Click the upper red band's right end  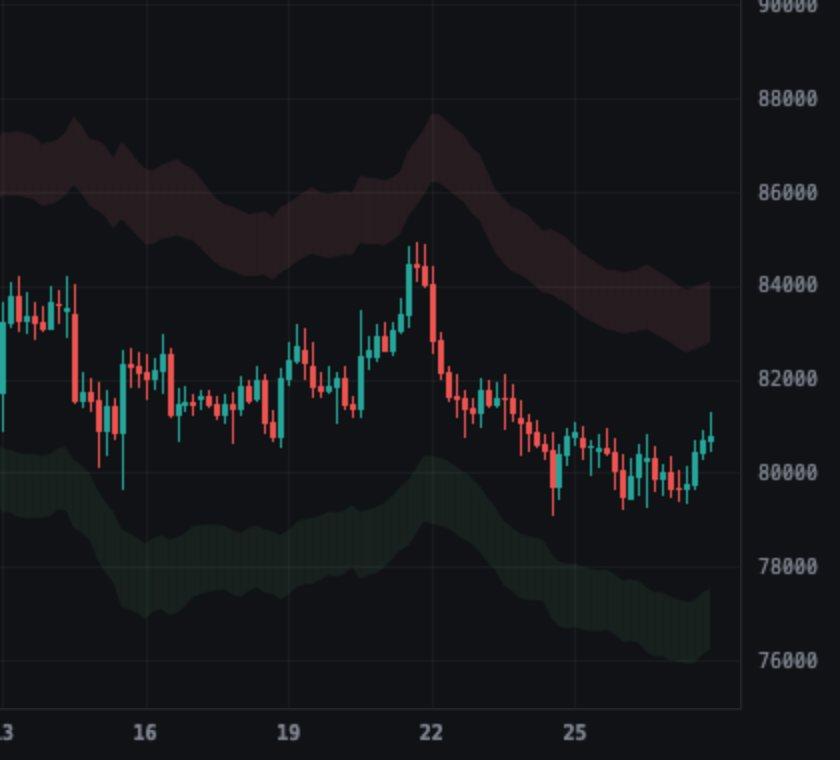coord(709,312)
